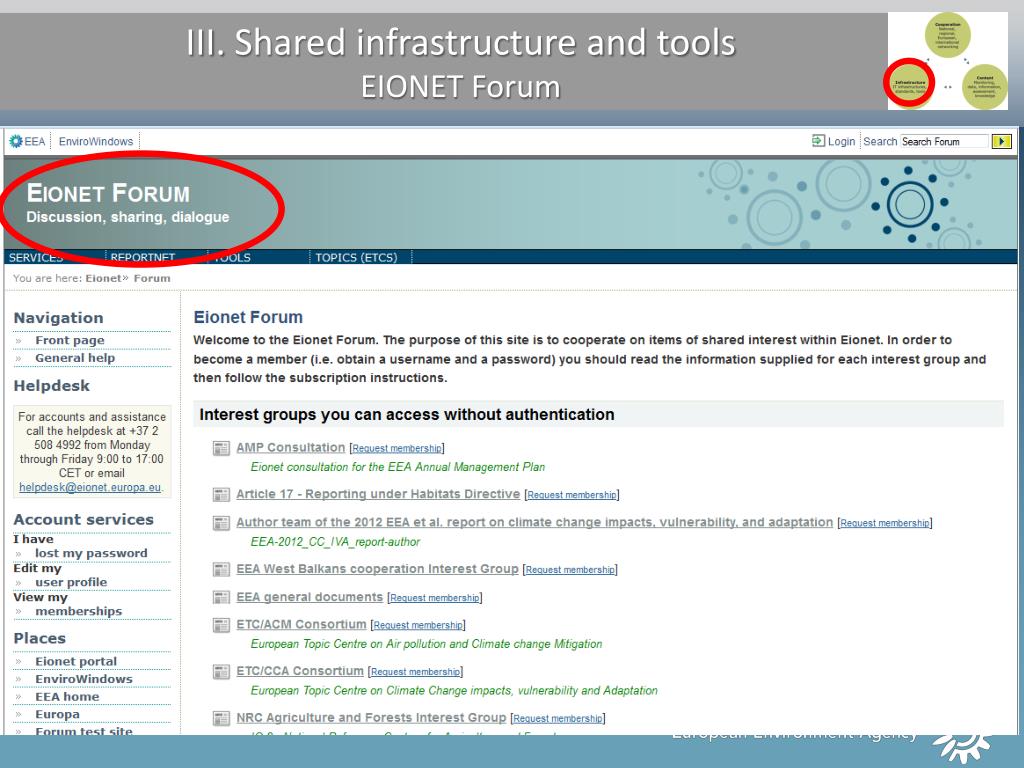
Task: Click the Eionet breadcrumb link
Action: pos(103,278)
